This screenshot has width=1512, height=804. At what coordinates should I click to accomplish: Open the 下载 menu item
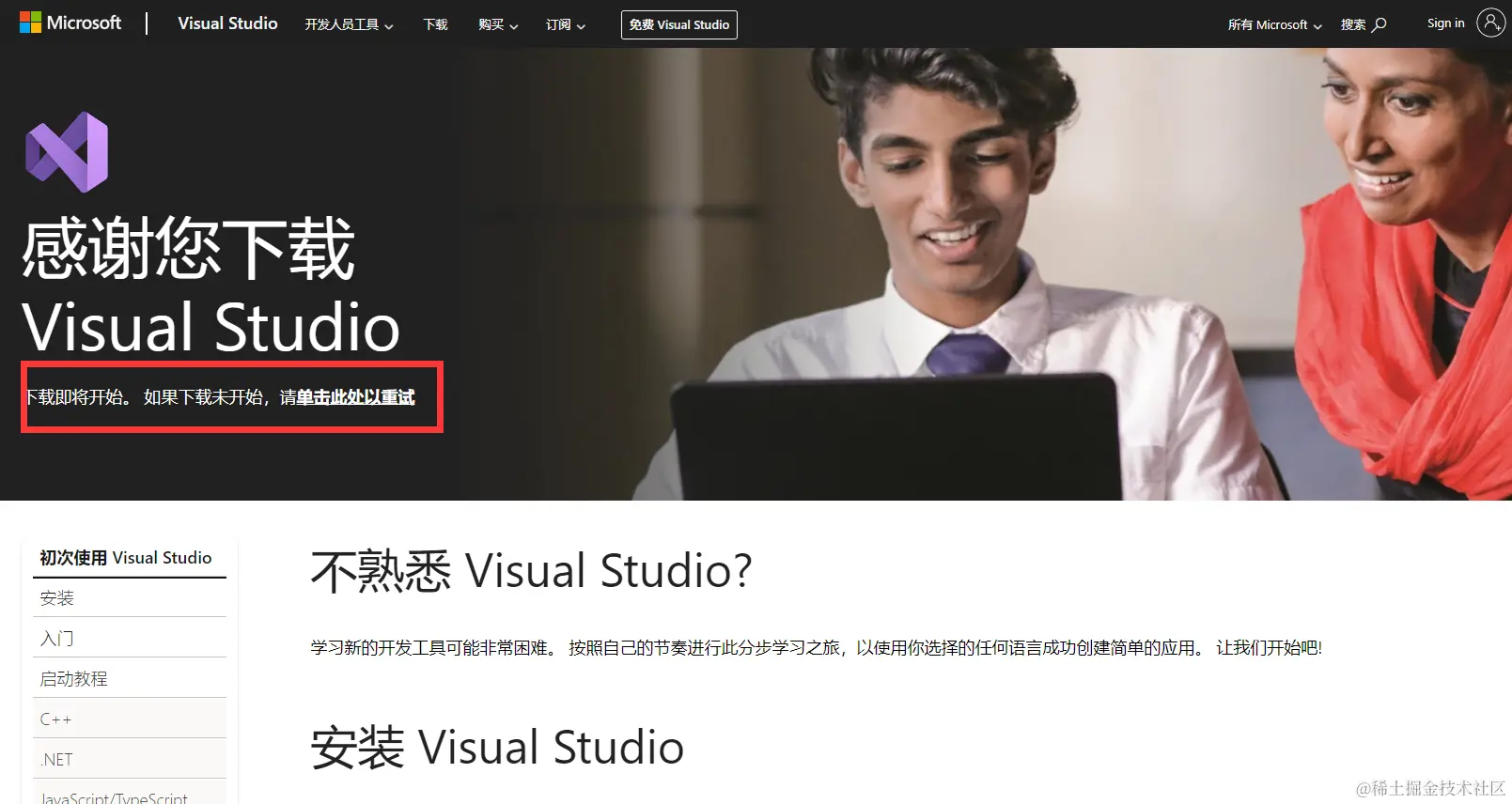coord(435,24)
